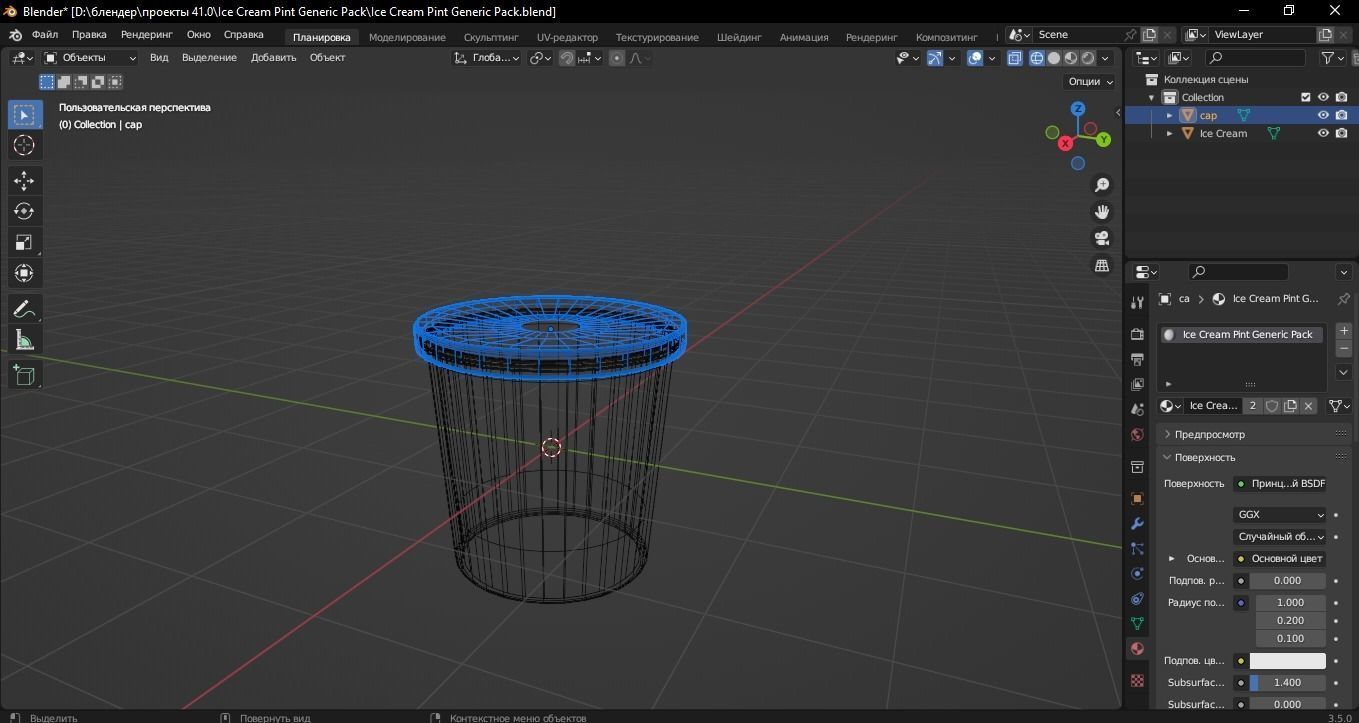Screen dimensions: 1359x723
Task: Open the View Layer properties tab
Action: 1137,384
